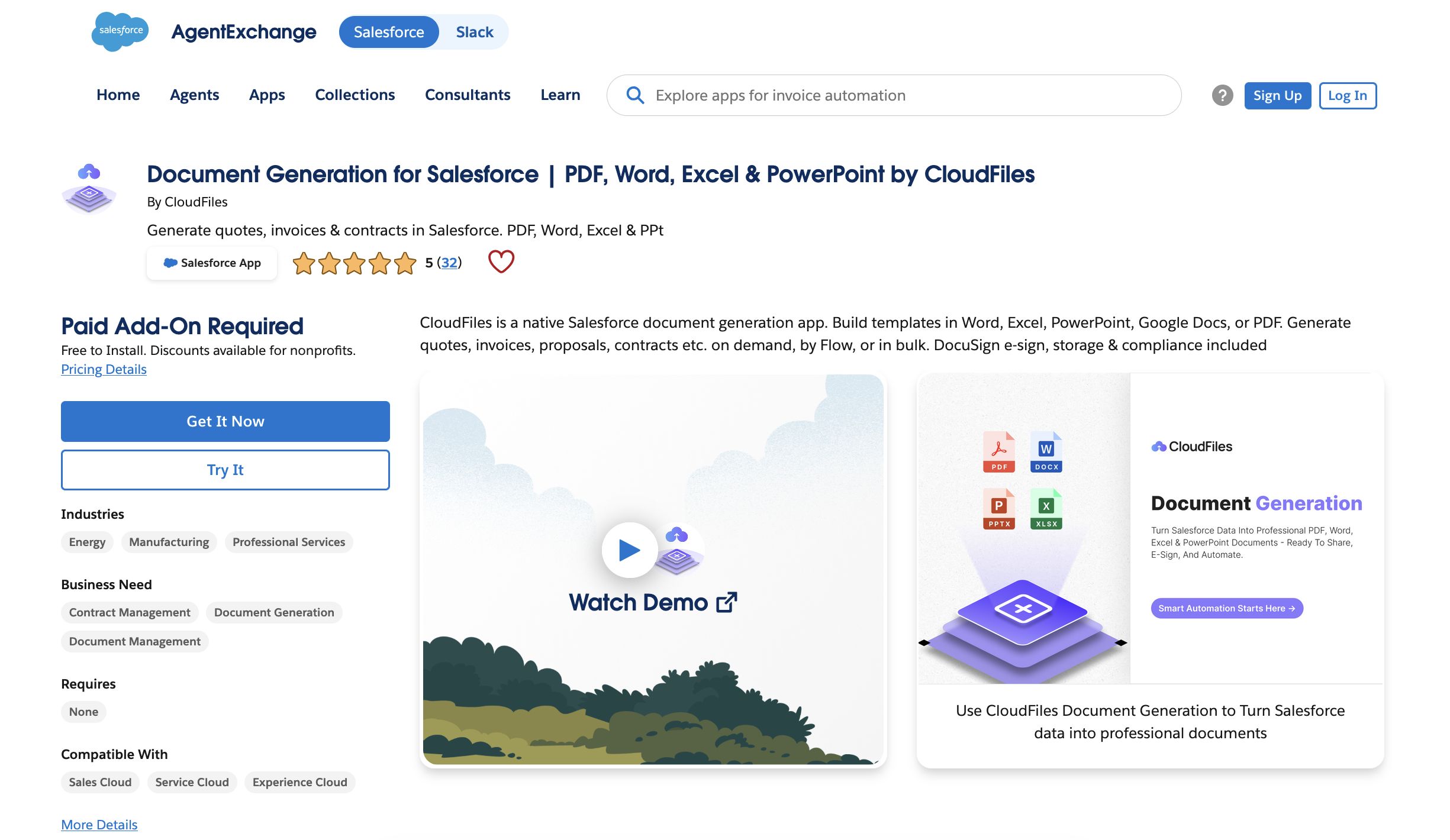Click the slide caption about CloudFiles Document Generation
Viewport: 1450px width, 840px height.
point(1150,722)
